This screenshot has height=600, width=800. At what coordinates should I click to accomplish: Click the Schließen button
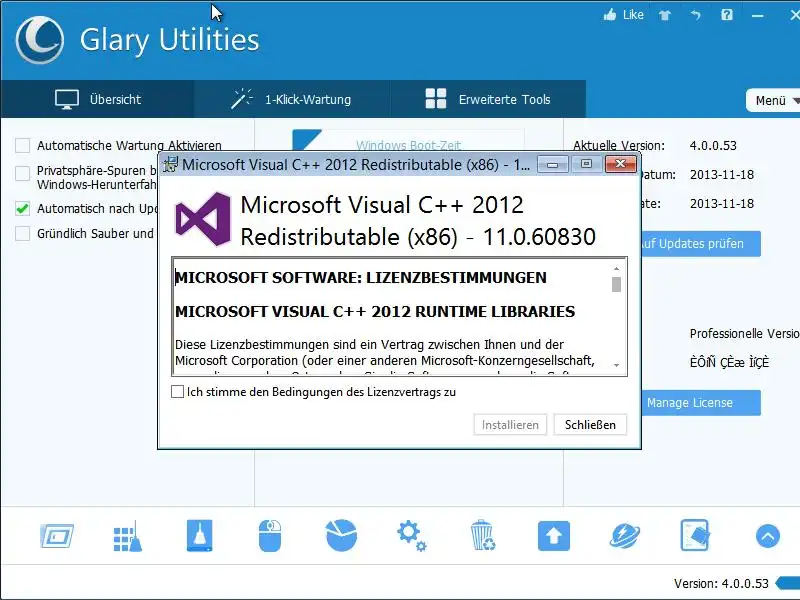590,424
